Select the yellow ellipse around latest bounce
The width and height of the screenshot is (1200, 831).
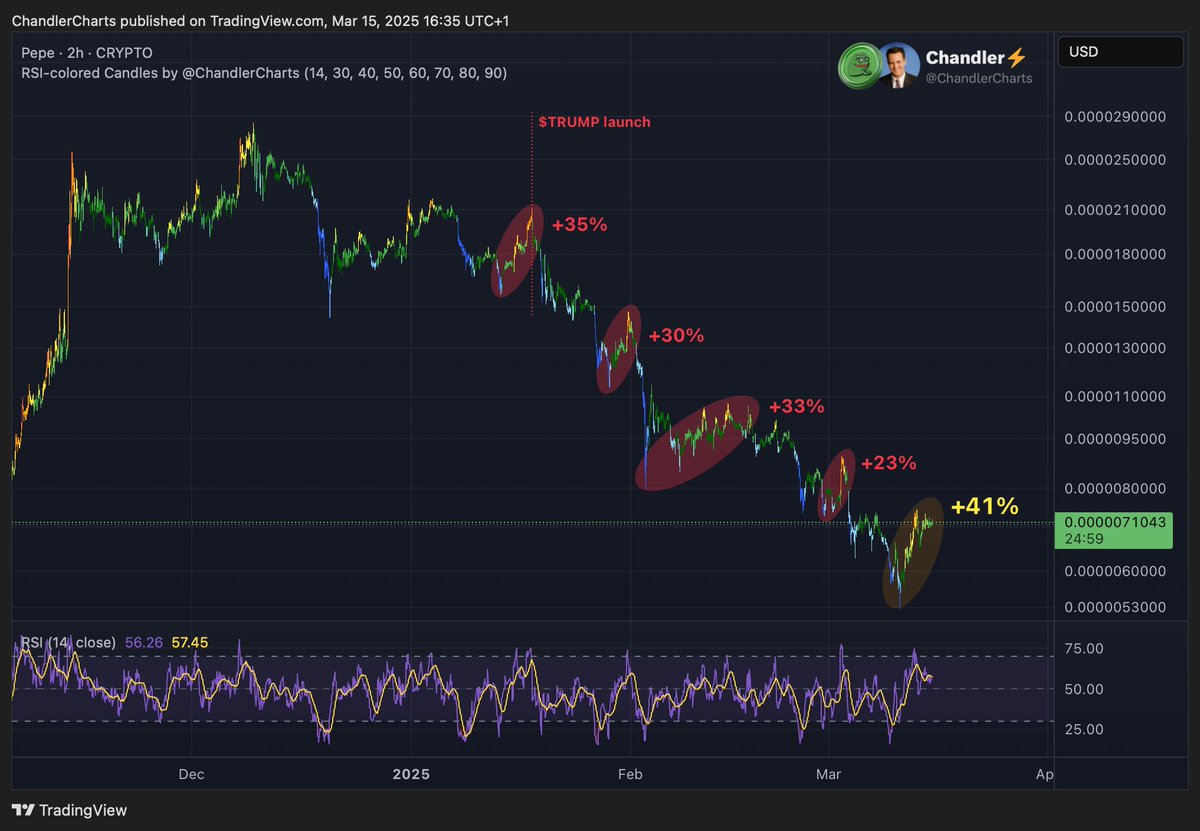pos(912,552)
